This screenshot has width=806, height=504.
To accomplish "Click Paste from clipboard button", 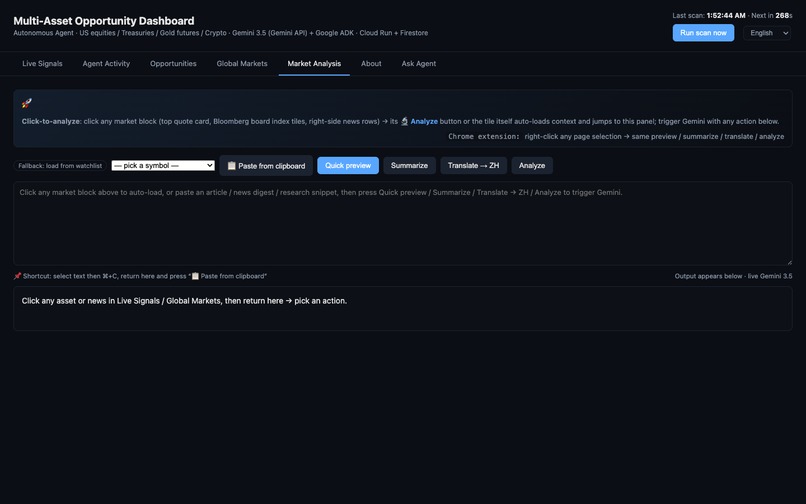I will tap(266, 166).
